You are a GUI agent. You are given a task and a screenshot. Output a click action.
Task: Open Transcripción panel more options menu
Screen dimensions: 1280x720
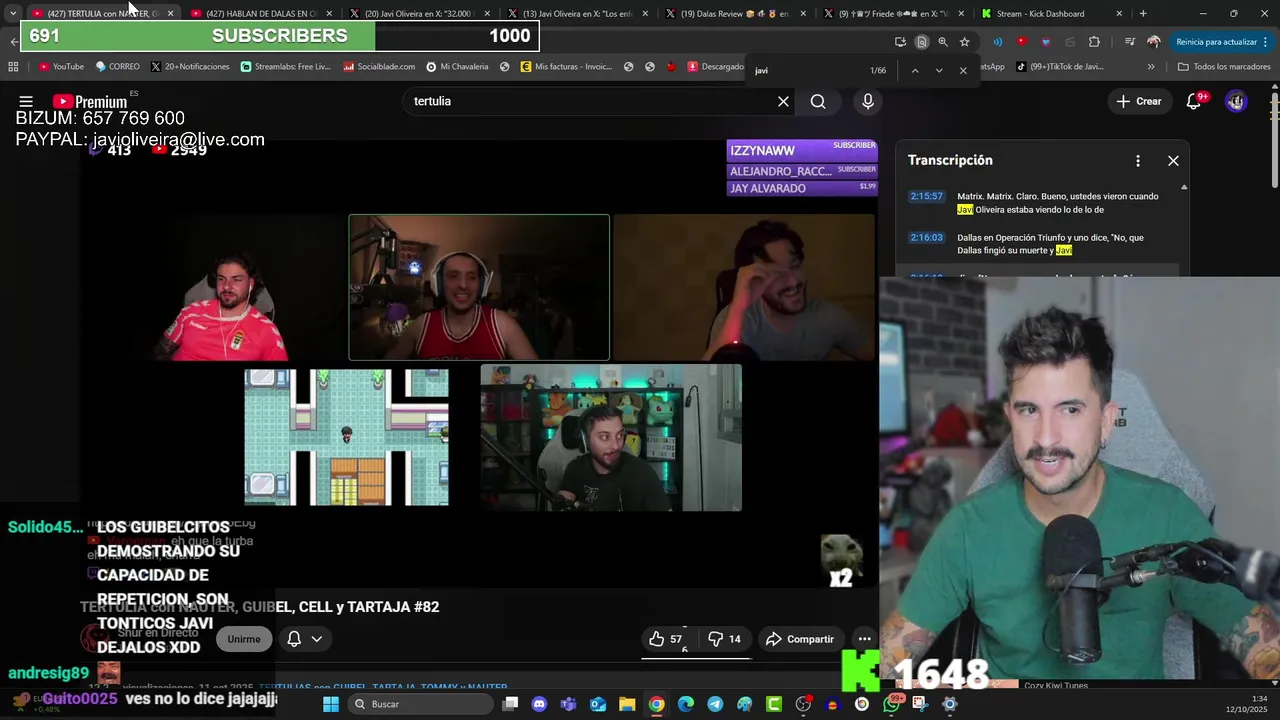click(x=1137, y=160)
